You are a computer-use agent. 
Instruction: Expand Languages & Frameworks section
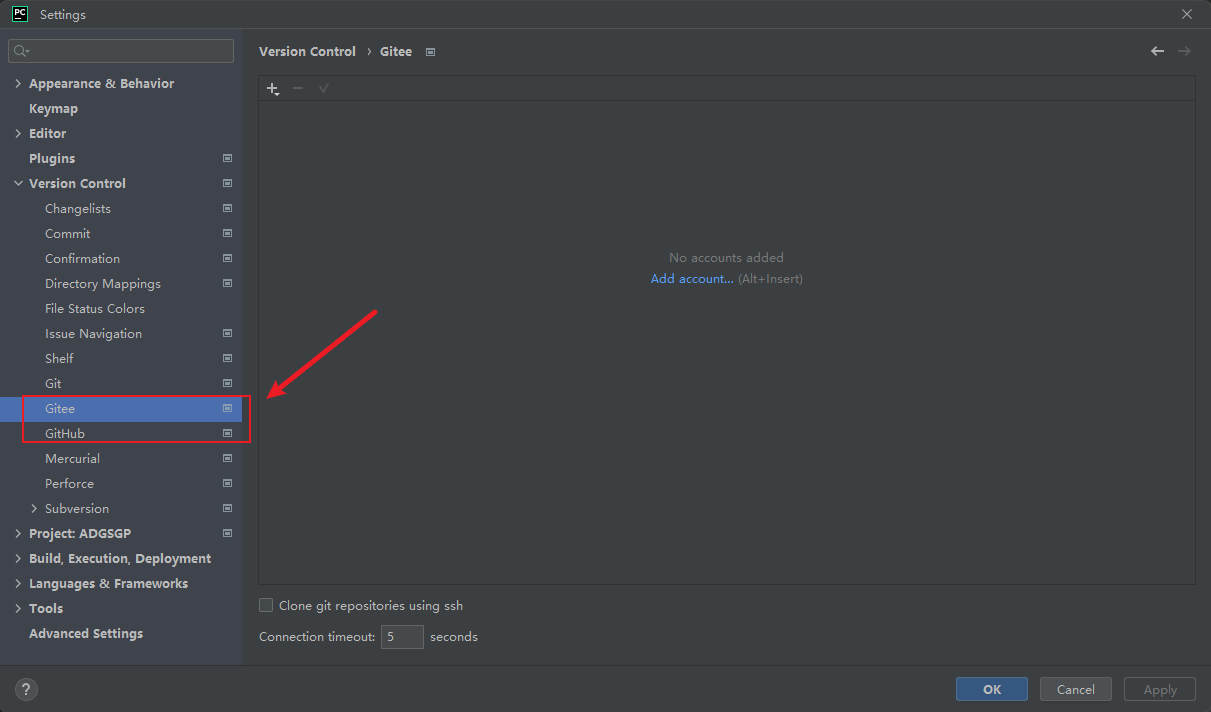(18, 583)
